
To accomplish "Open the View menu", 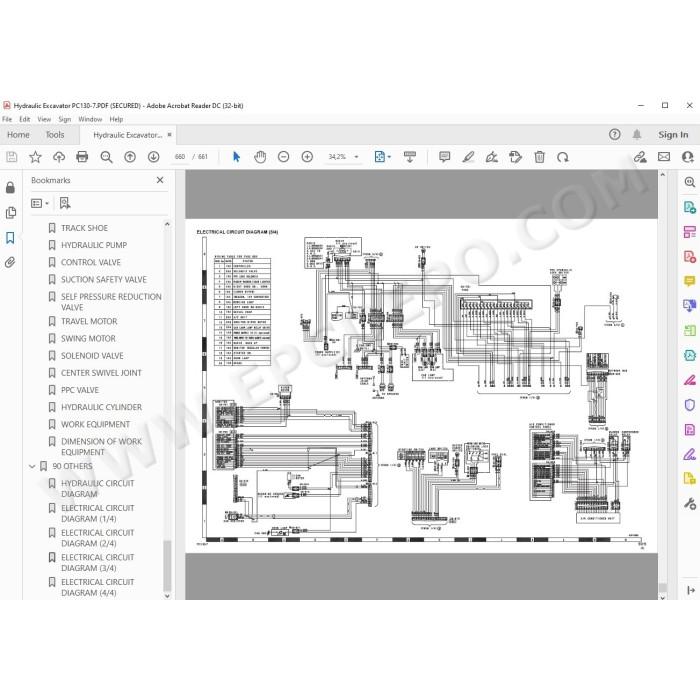I will click(44, 120).
